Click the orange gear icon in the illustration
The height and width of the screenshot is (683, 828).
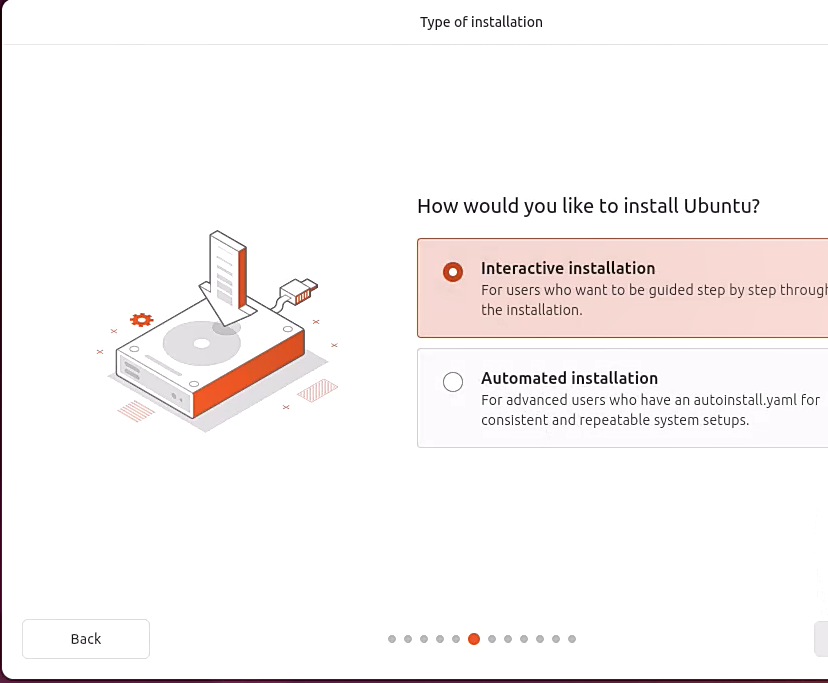pyautogui.click(x=141, y=320)
